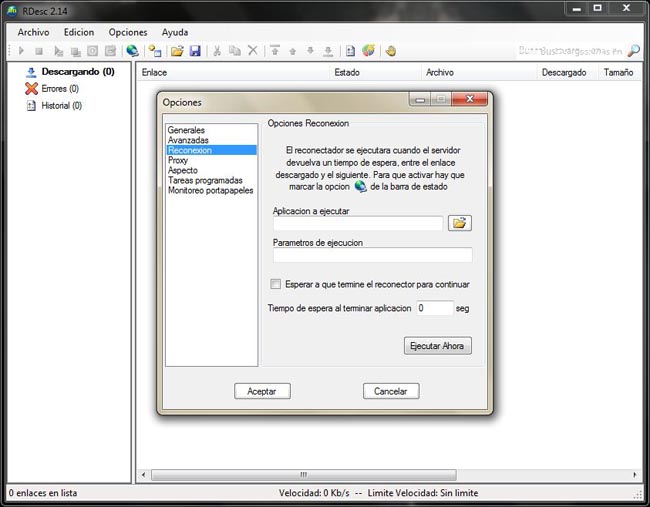650x507 pixels.
Task: Click the red X Errores icon in sidebar
Action: (x=31, y=89)
